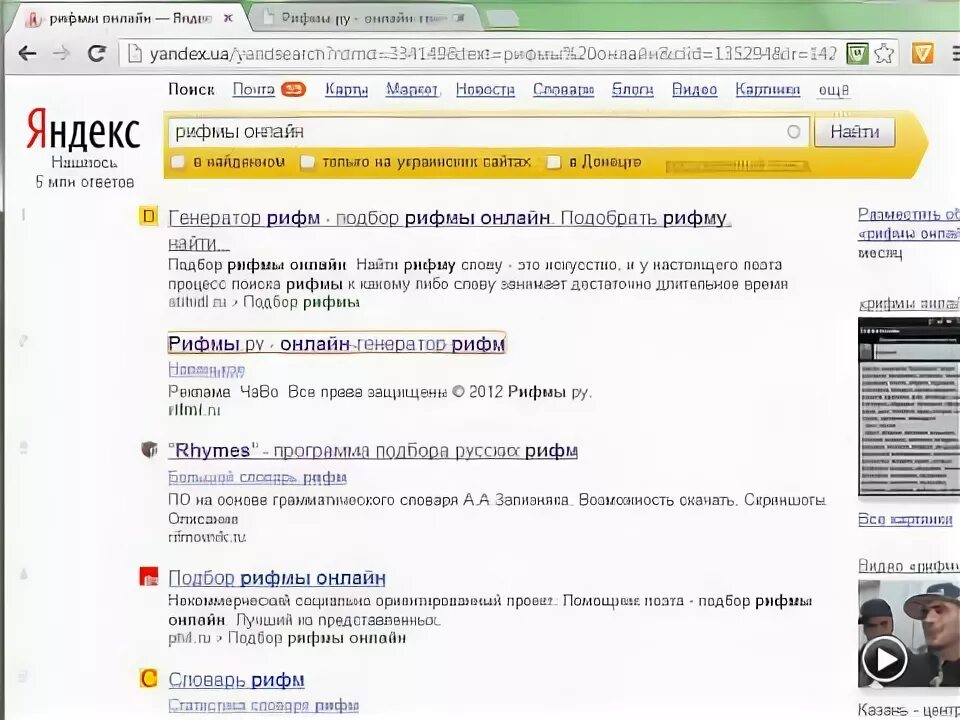This screenshot has width=960, height=720.
Task: Open result 'Генератор рифм - подбор рифмы онлайн'
Action: click(x=449, y=218)
